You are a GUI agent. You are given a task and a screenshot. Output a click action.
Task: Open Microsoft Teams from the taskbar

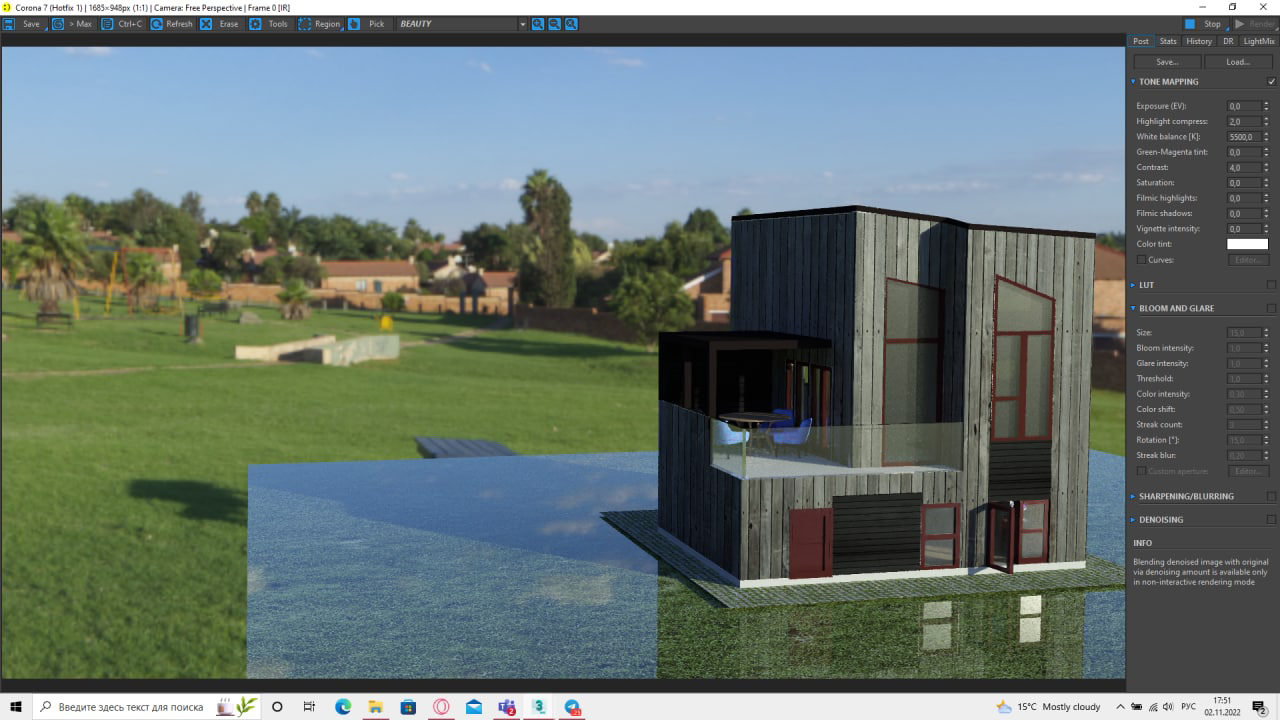point(507,707)
